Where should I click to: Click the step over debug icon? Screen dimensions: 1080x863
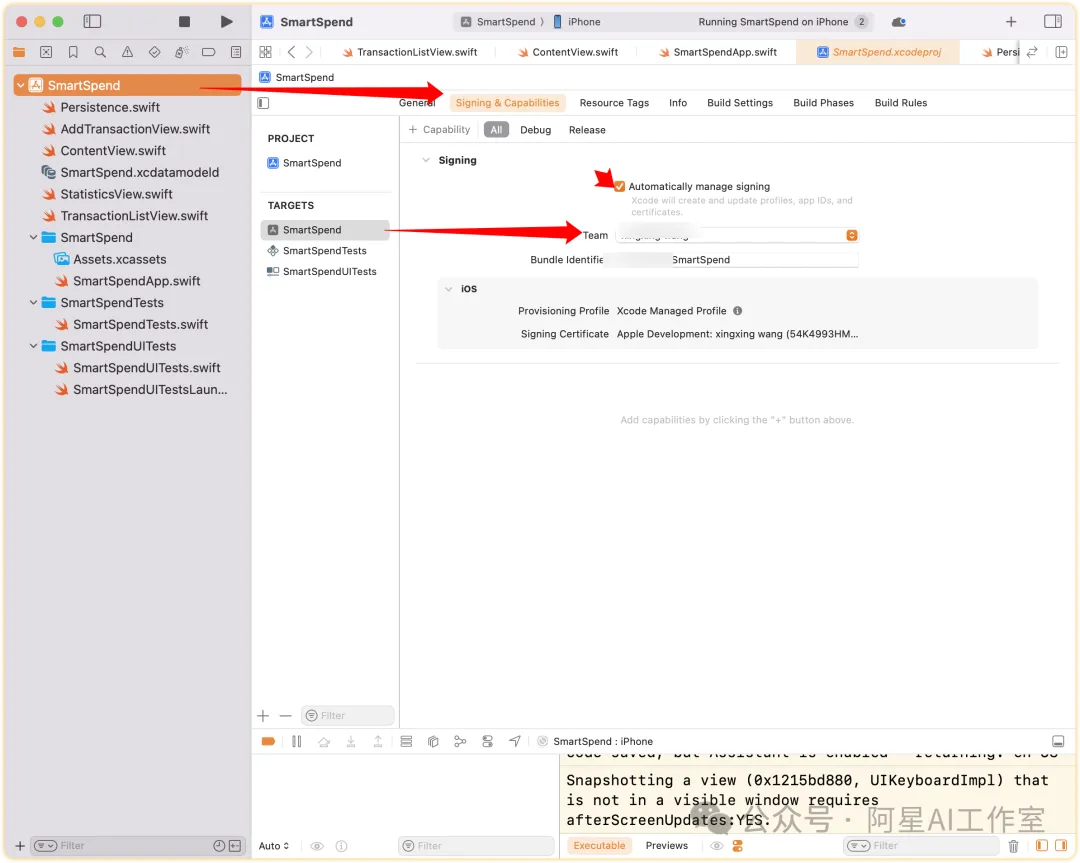(x=324, y=742)
